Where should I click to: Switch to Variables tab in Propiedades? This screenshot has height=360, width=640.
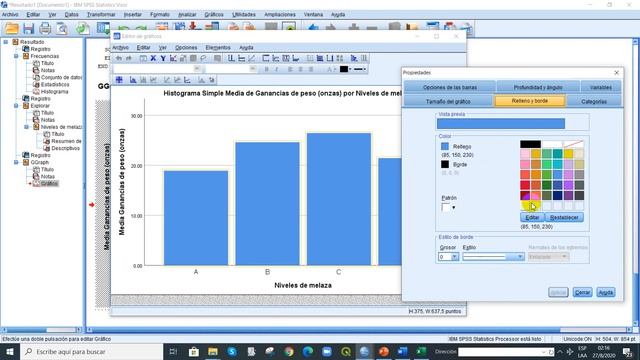(601, 87)
